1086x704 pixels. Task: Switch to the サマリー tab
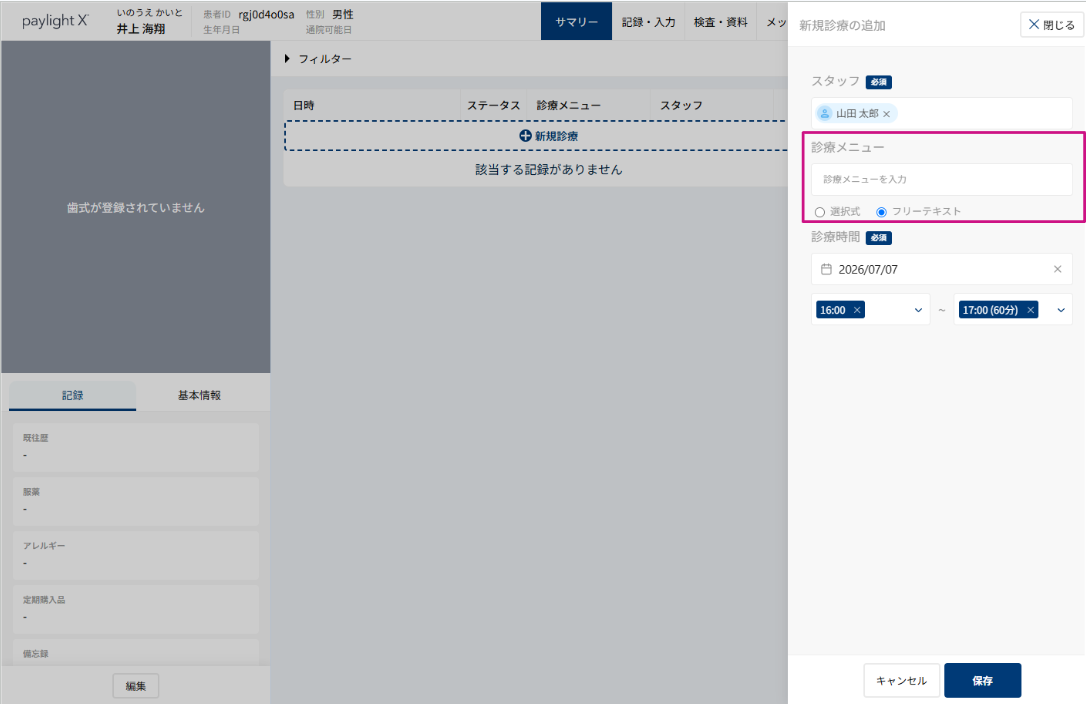point(576,21)
